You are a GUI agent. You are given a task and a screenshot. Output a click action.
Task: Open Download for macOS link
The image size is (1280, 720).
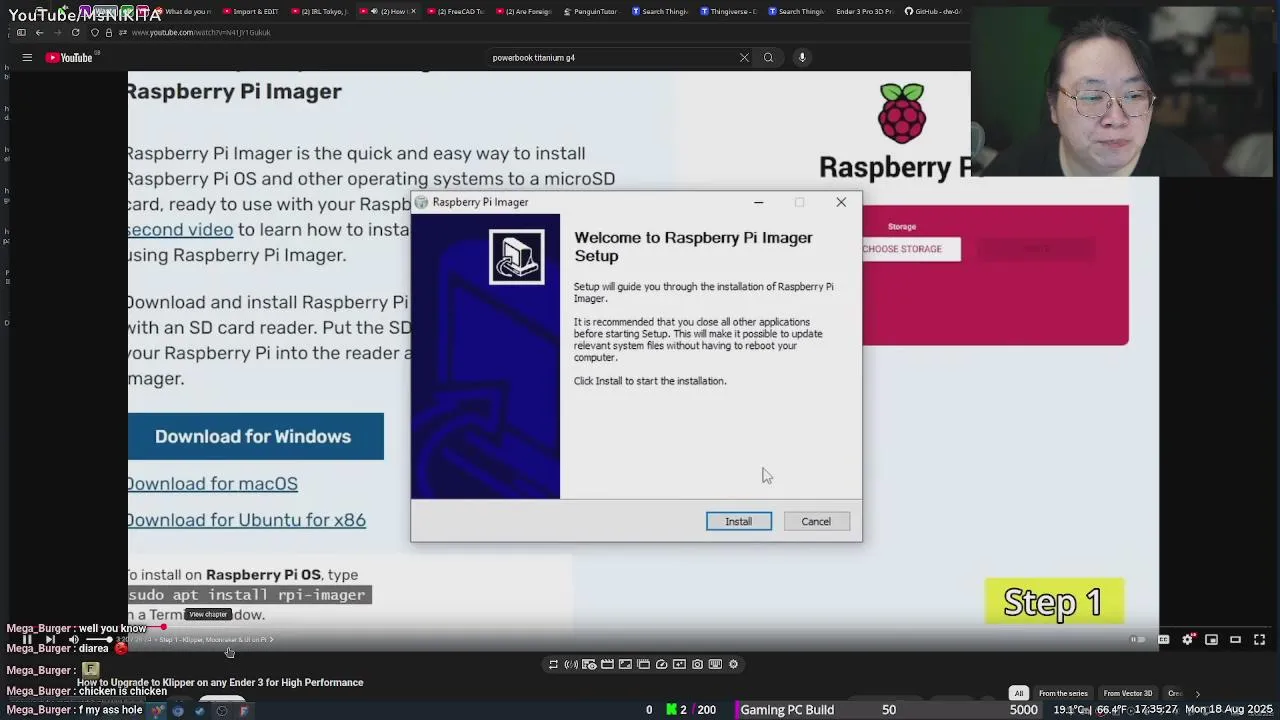point(212,483)
